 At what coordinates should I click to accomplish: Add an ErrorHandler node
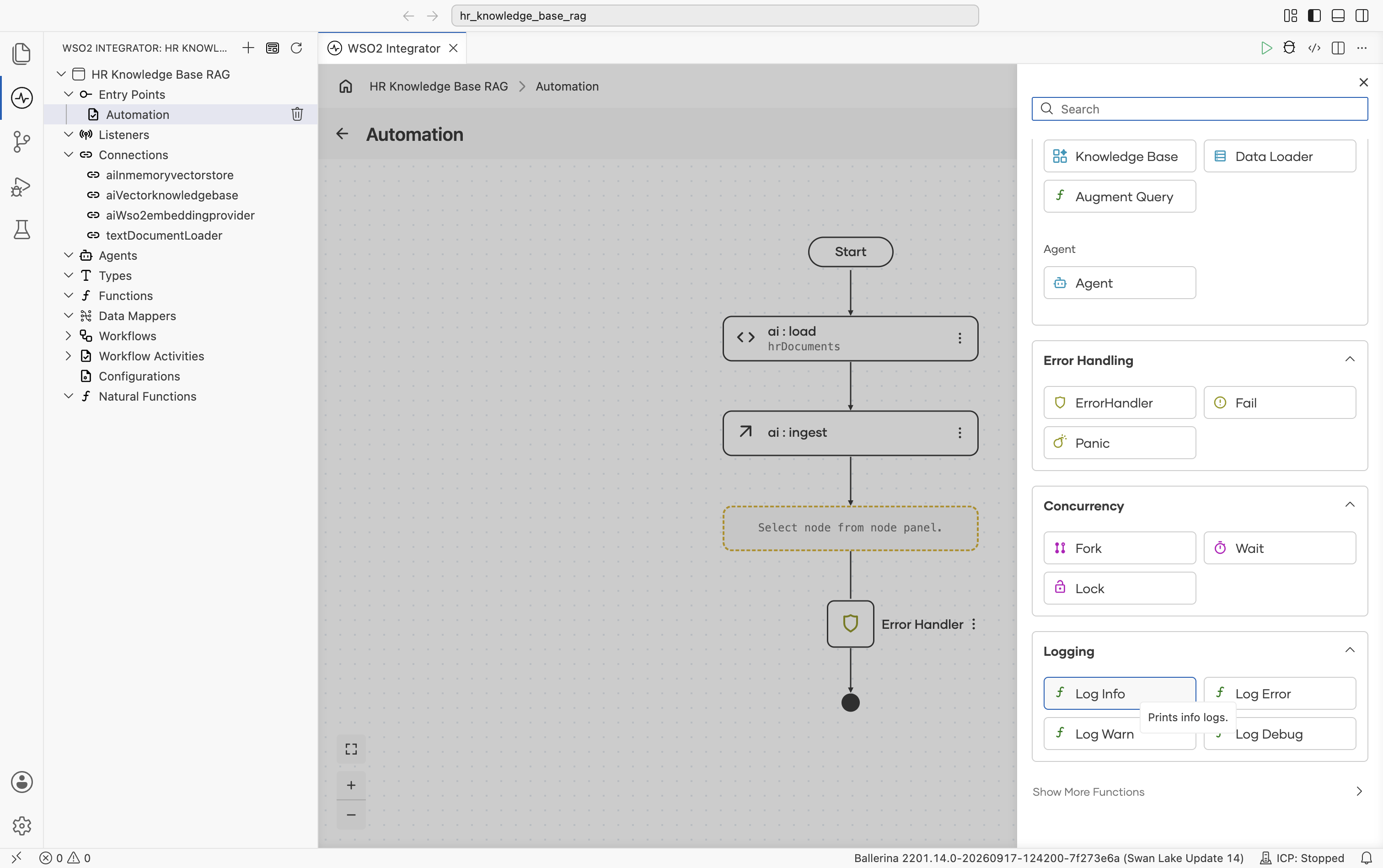(x=1120, y=403)
